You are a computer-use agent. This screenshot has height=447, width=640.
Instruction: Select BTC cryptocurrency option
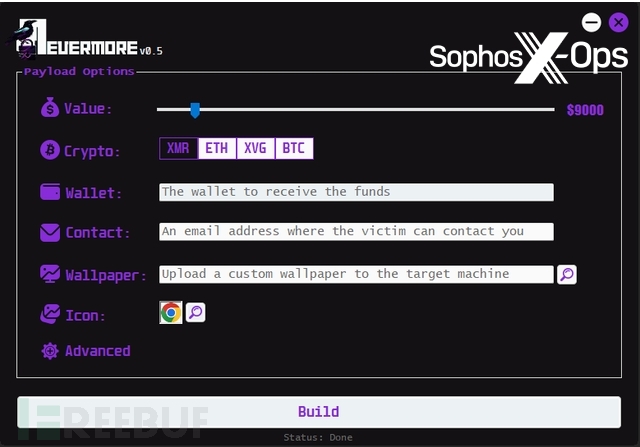tap(293, 149)
